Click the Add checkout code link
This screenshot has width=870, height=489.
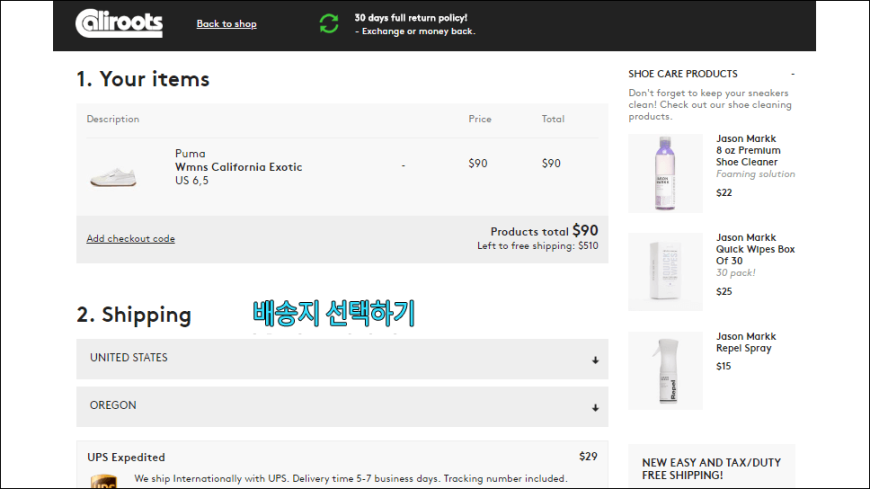coord(130,239)
